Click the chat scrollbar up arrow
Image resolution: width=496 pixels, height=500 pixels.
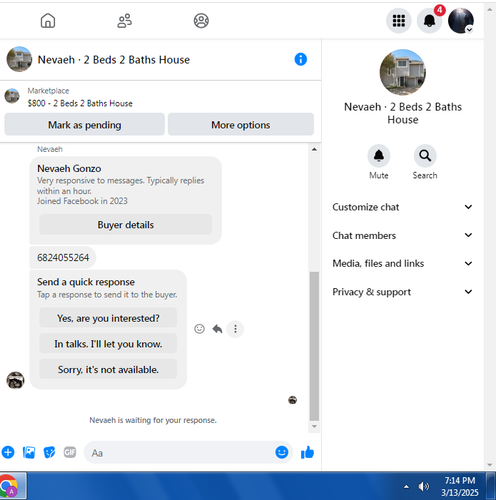[314, 149]
